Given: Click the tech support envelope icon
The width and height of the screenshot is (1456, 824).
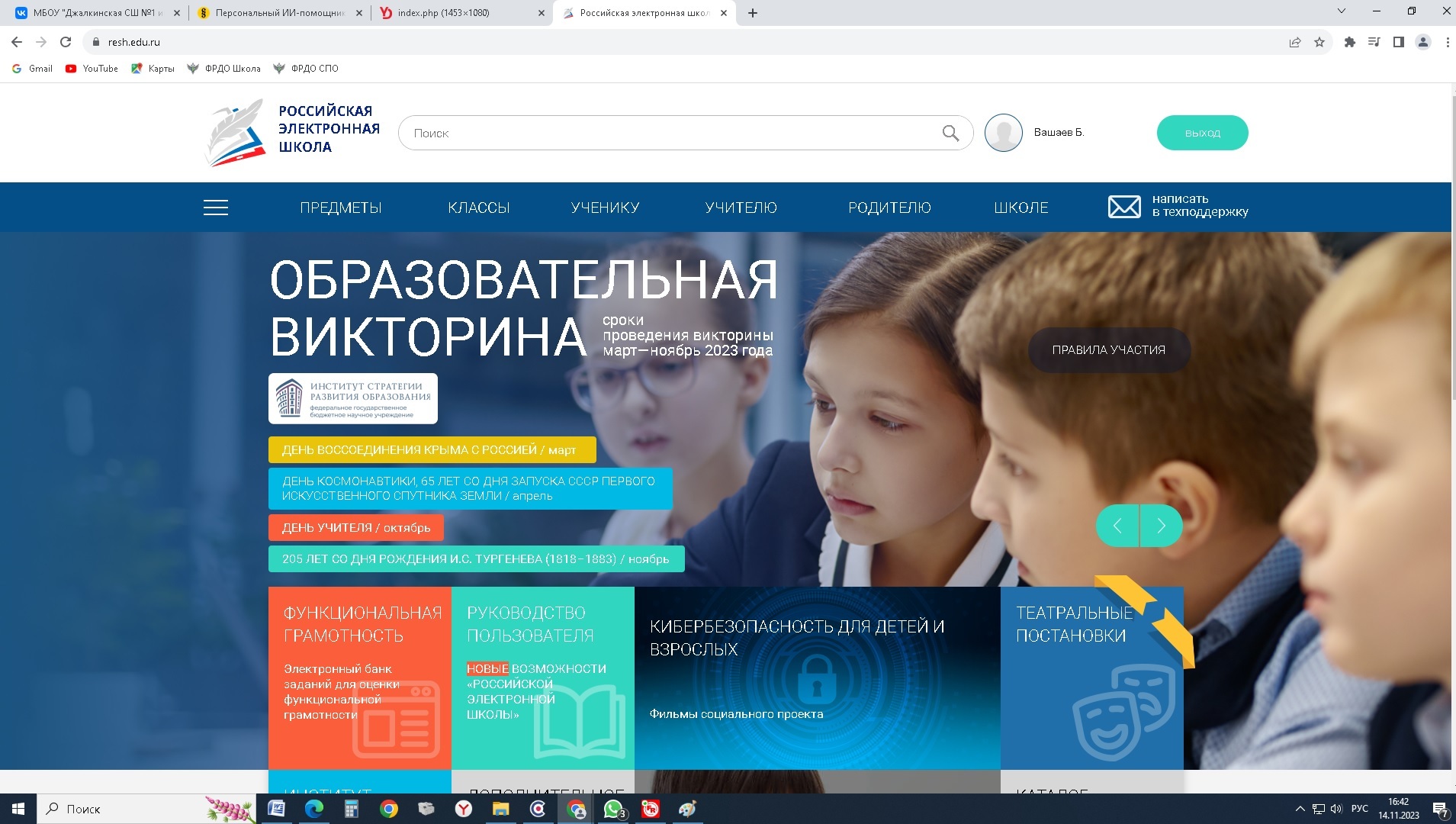Looking at the screenshot, I should pos(1123,207).
